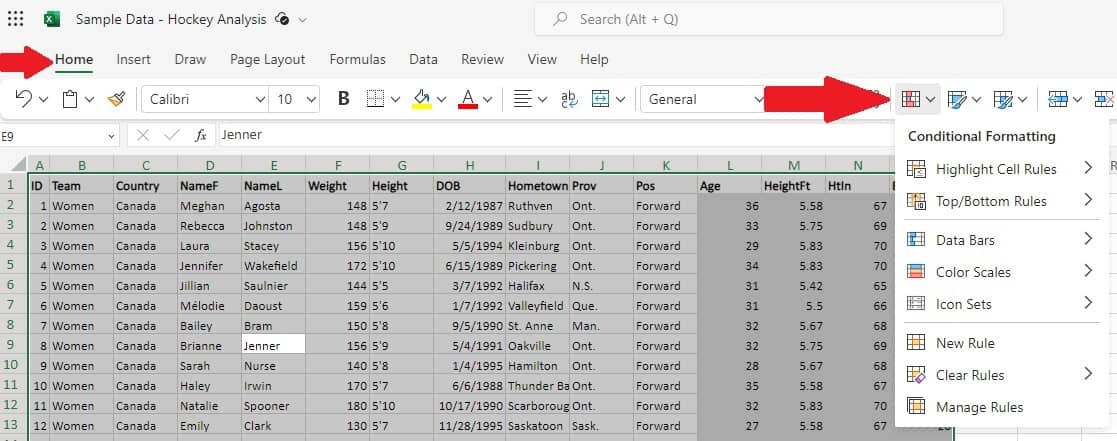Open the app launcher grid

[16, 19]
